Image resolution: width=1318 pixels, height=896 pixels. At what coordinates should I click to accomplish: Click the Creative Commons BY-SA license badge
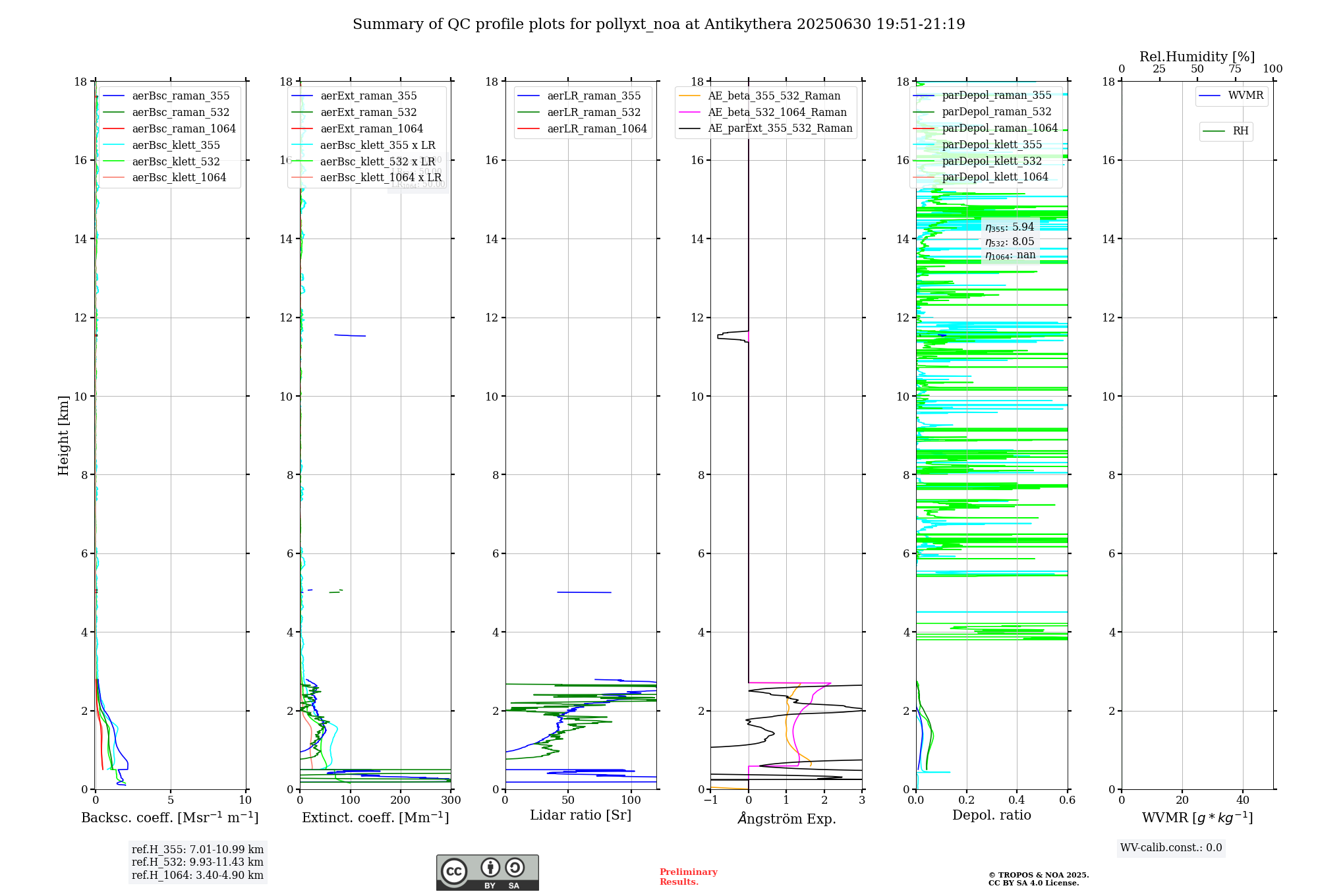487,872
